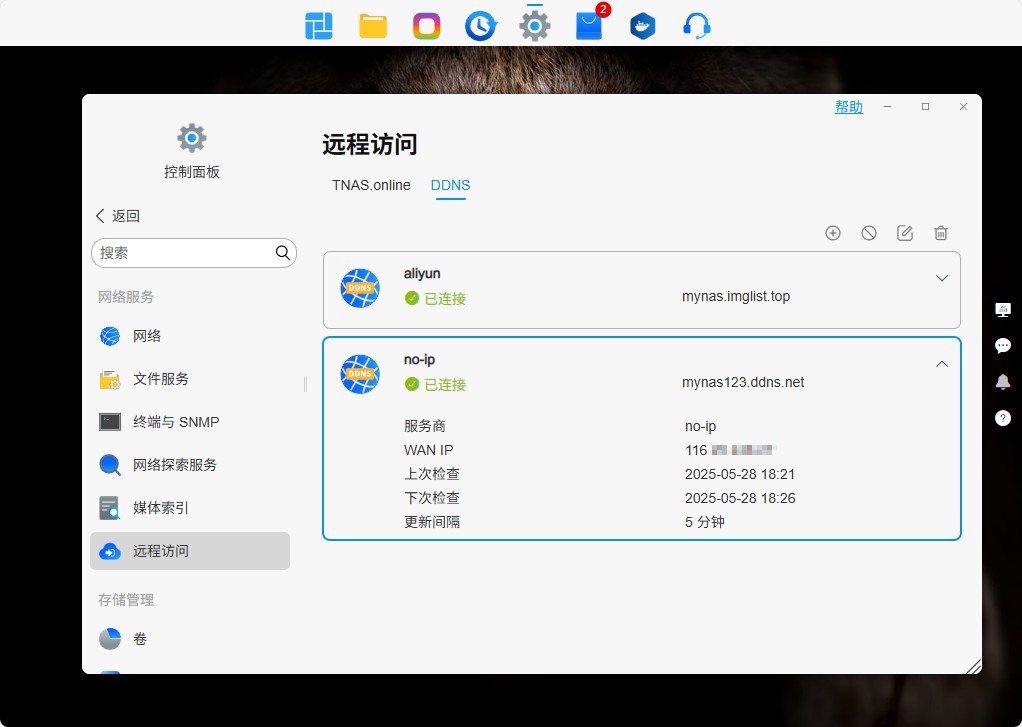The height and width of the screenshot is (727, 1022).
Task: Click the 帮助 help link
Action: (x=849, y=107)
